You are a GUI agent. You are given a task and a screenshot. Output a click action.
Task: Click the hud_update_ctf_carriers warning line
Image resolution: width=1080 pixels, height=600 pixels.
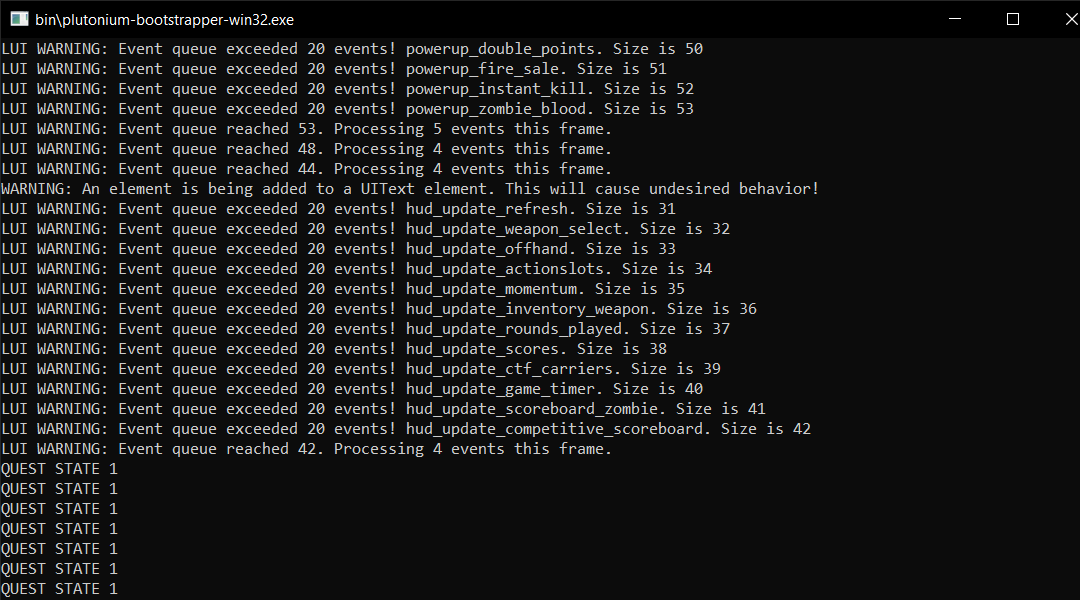[361, 369]
